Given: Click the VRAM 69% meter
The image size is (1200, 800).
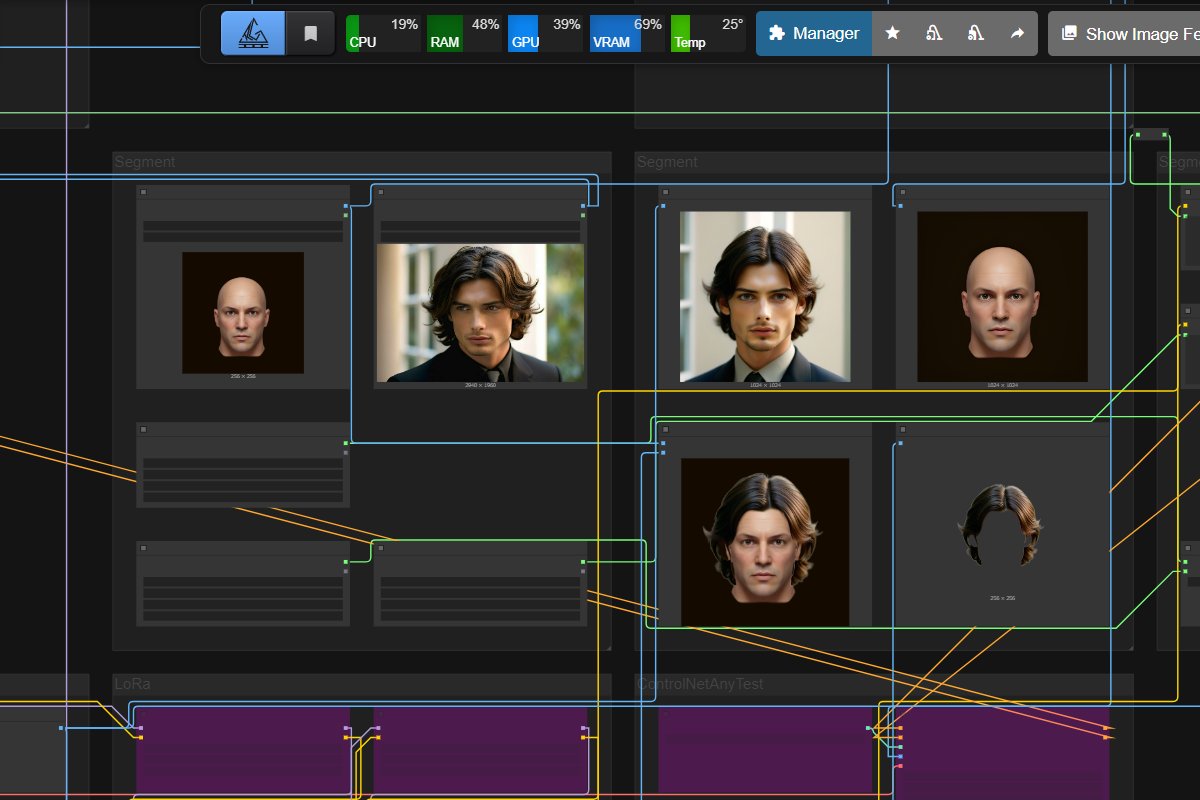Looking at the screenshot, I should (627, 33).
